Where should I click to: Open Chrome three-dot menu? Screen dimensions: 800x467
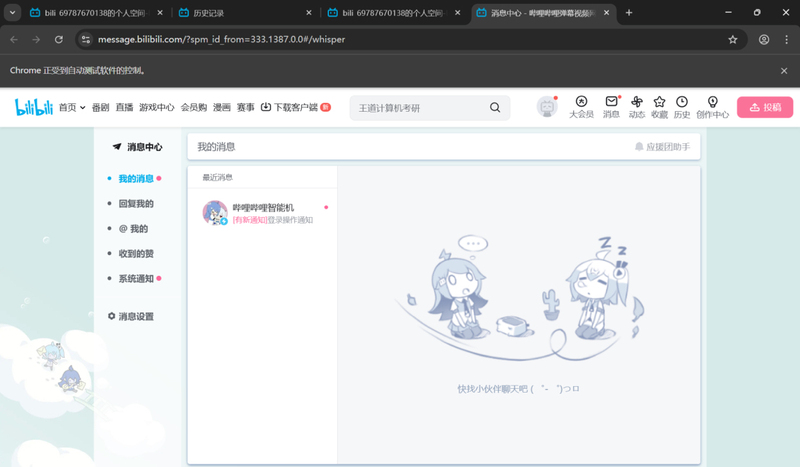coord(786,39)
